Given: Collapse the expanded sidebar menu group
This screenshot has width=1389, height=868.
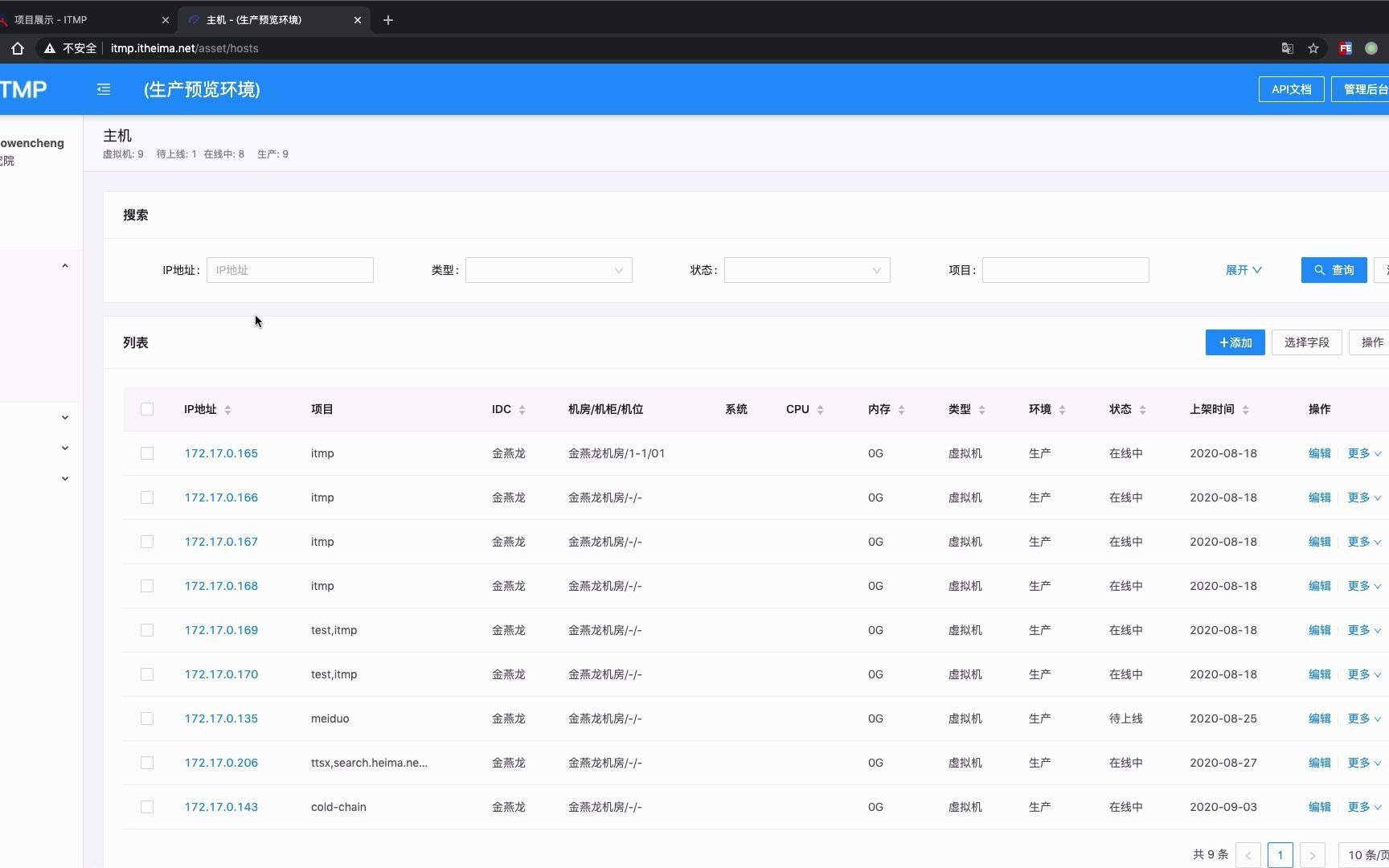Looking at the screenshot, I should (x=65, y=266).
